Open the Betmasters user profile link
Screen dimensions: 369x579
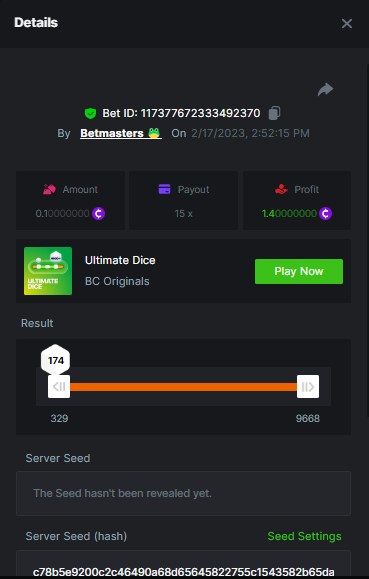pyautogui.click(x=112, y=133)
